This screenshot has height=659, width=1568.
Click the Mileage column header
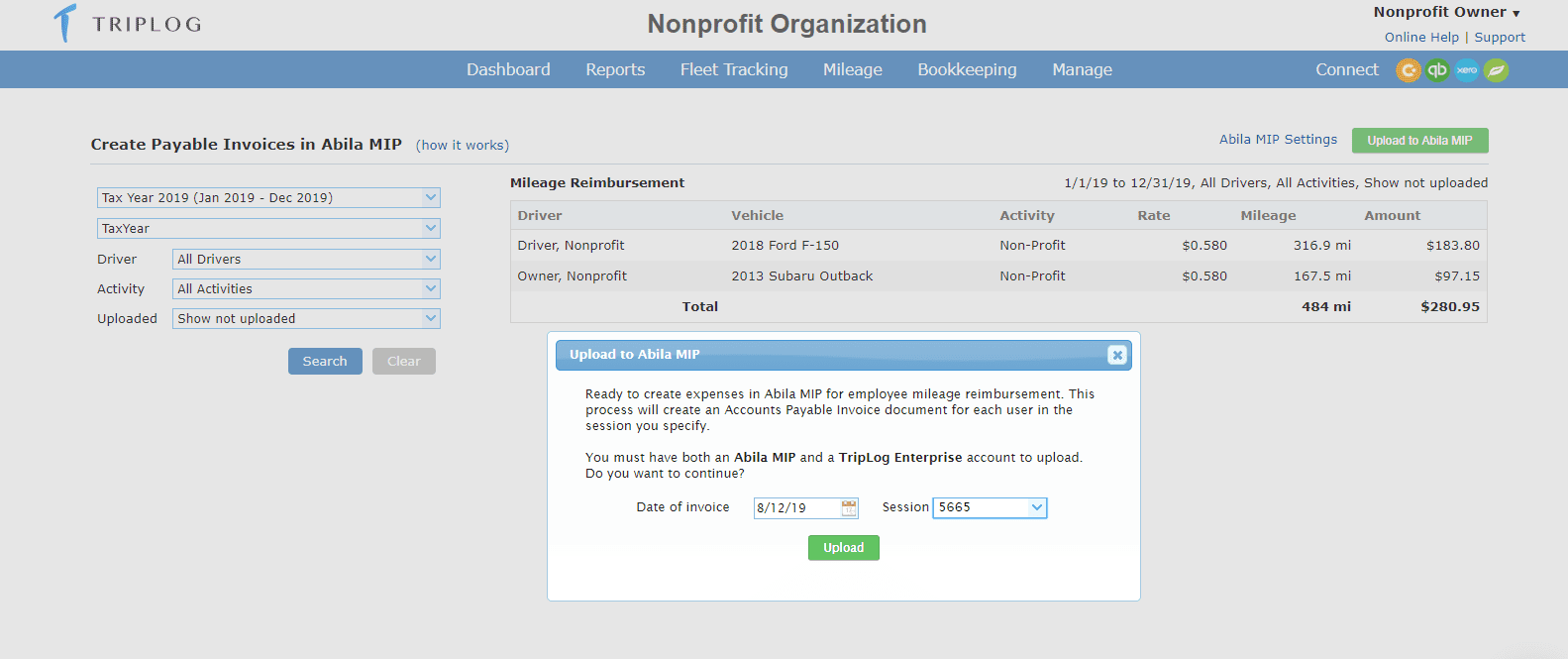point(1268,215)
